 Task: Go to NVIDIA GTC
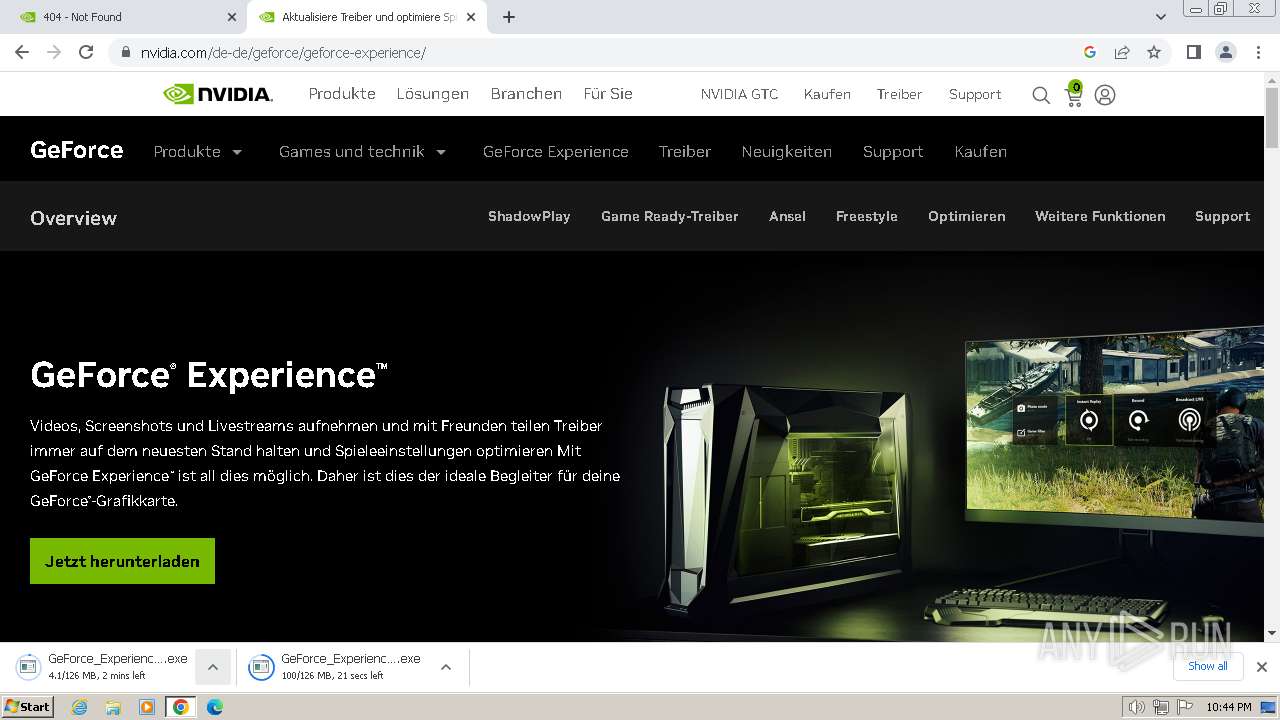click(x=739, y=94)
